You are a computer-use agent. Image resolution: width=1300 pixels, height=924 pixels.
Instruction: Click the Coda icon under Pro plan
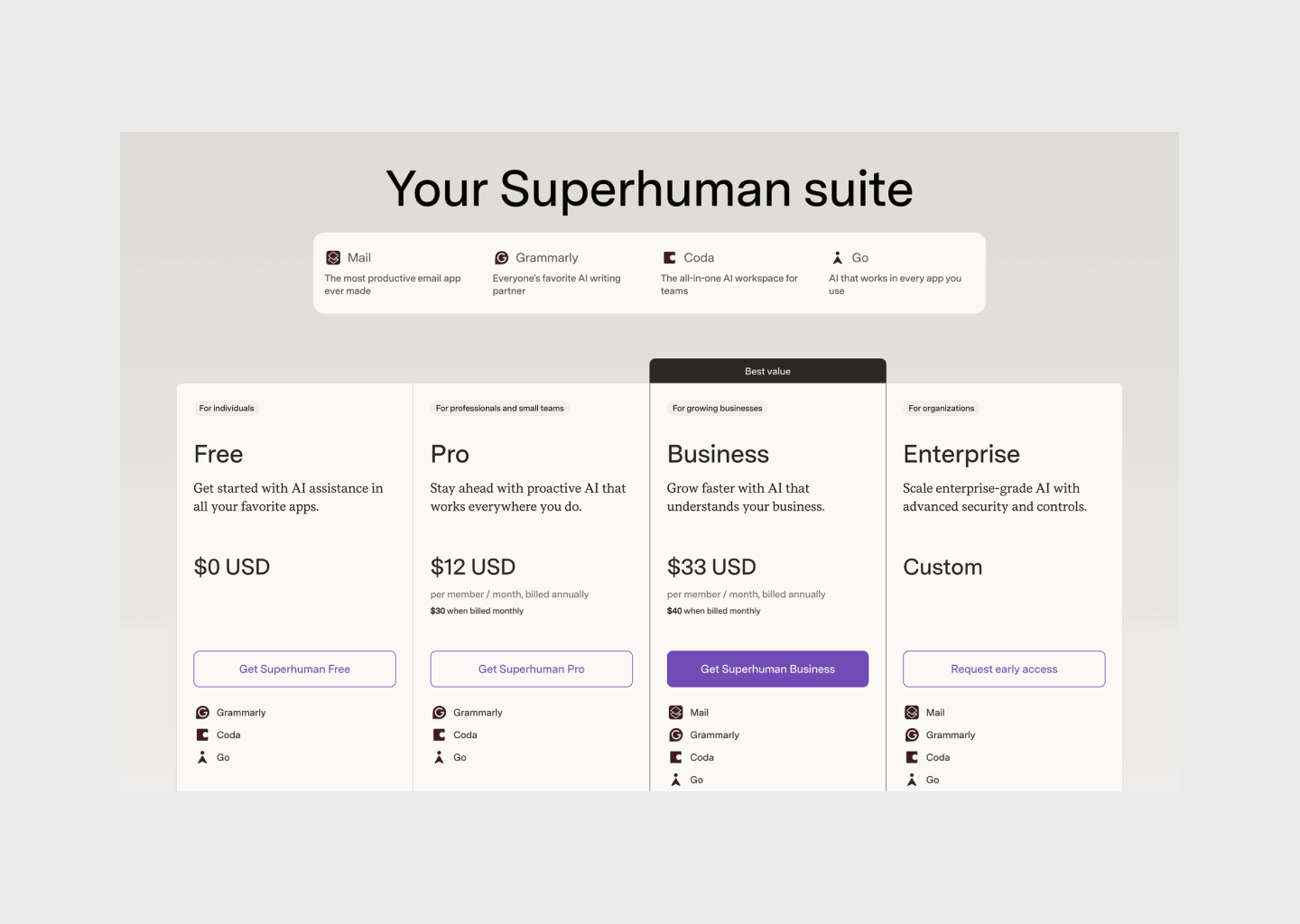(440, 735)
